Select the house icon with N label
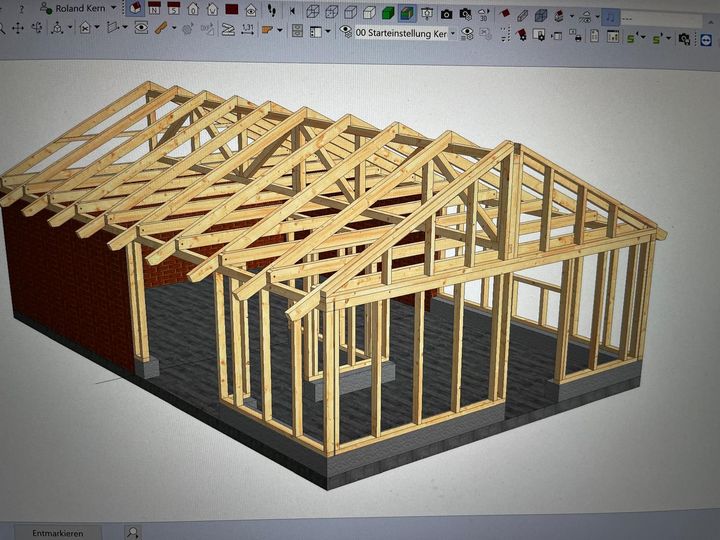The width and height of the screenshot is (720, 540). tap(155, 9)
